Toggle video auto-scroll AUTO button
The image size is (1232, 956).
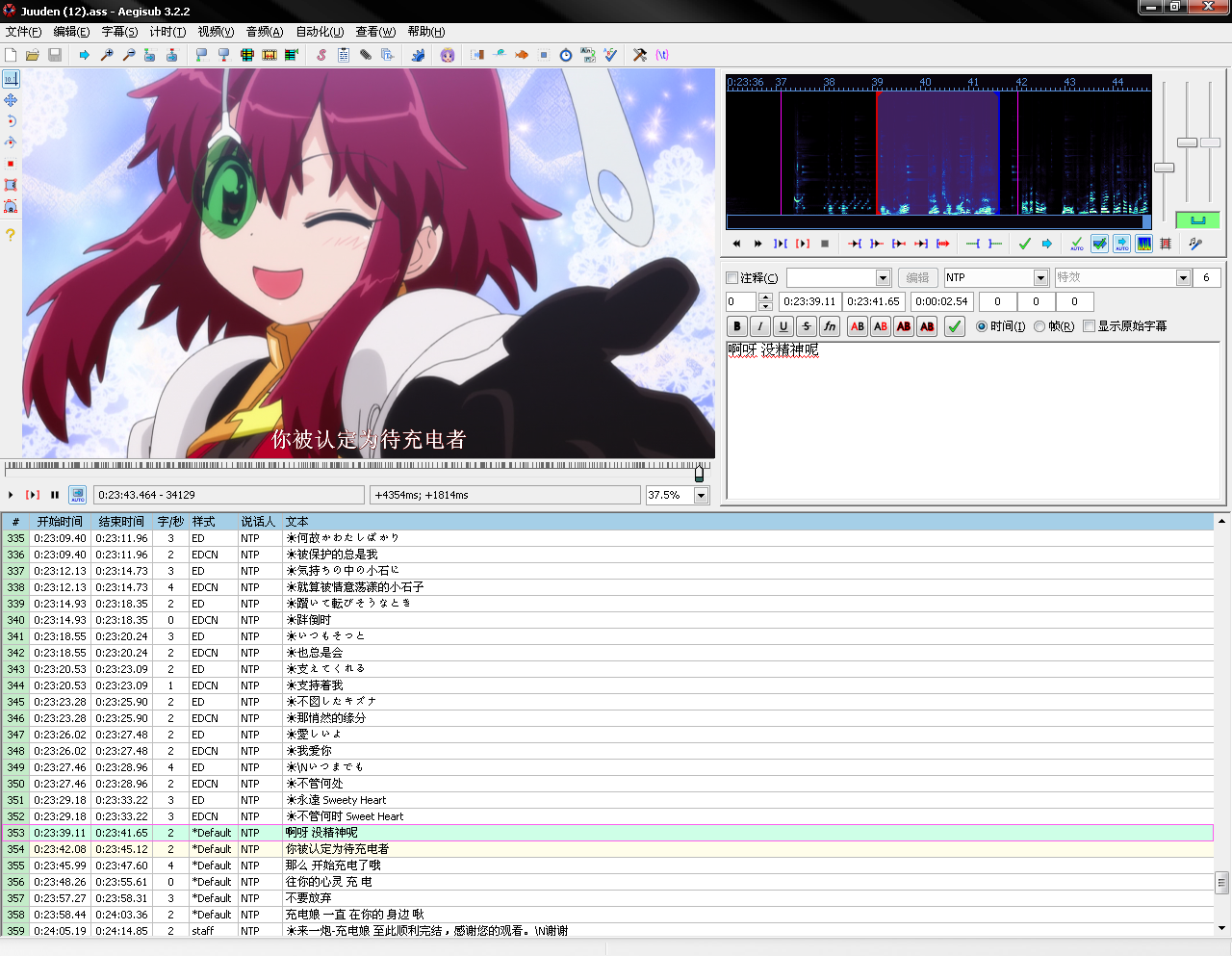[78, 495]
